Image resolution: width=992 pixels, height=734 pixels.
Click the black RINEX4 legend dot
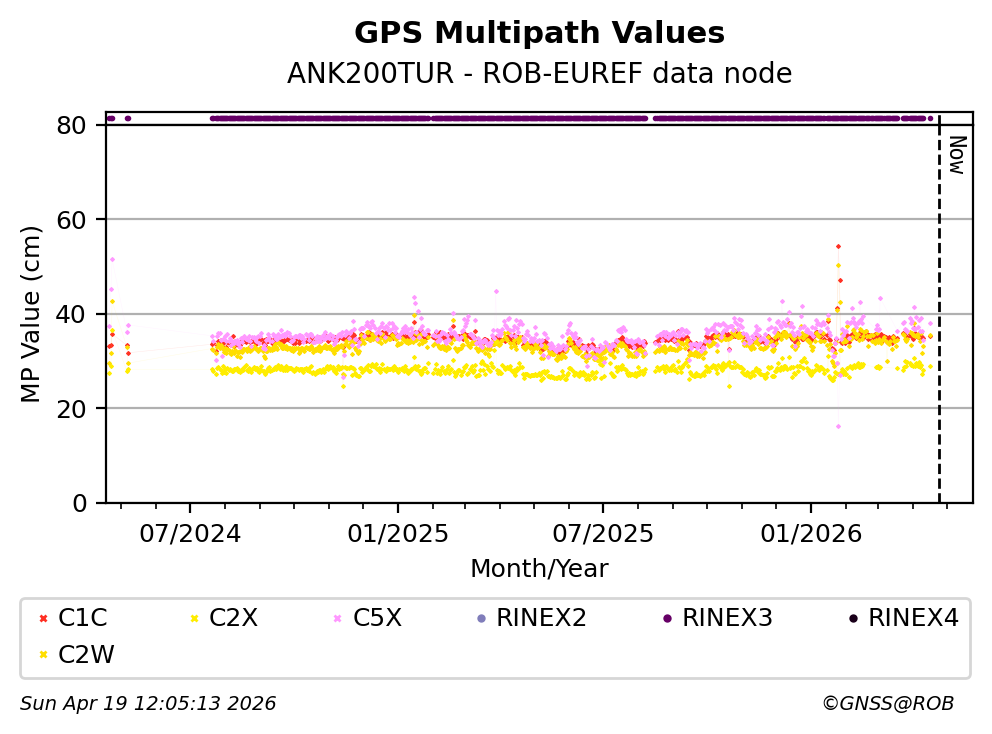pyautogui.click(x=852, y=619)
